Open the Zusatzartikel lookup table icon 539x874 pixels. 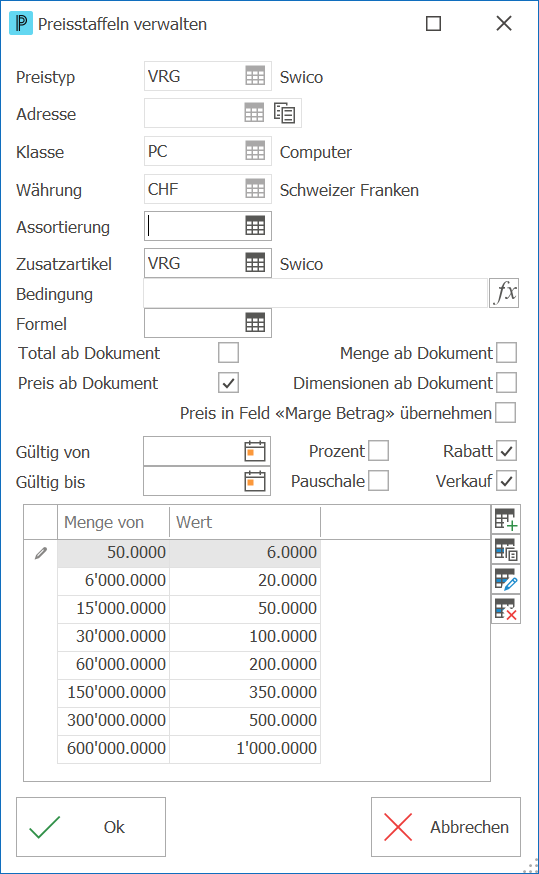tap(255, 263)
